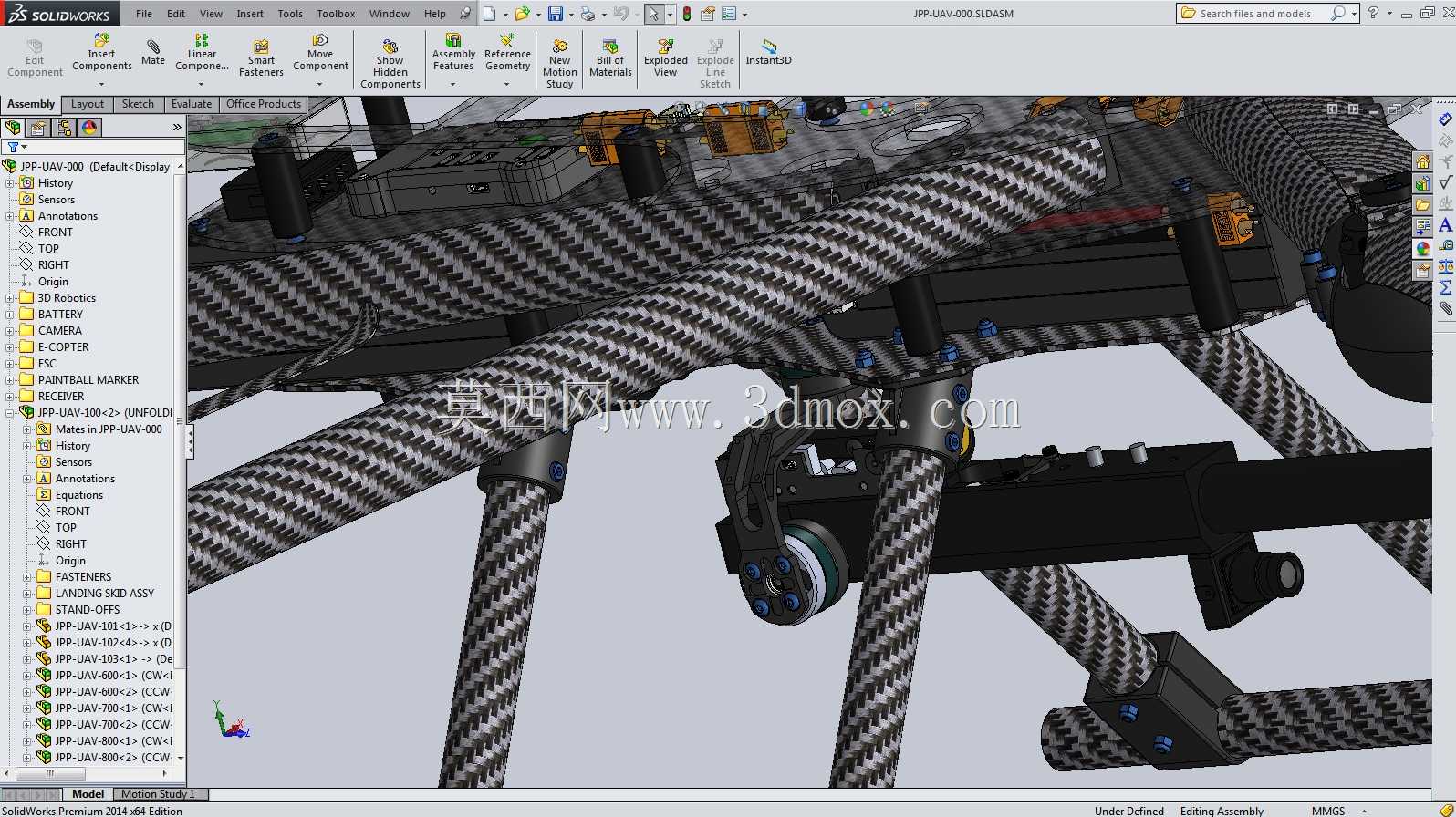Open the Appearances color ball task pane tab
This screenshot has height=817, width=1456.
(1422, 248)
